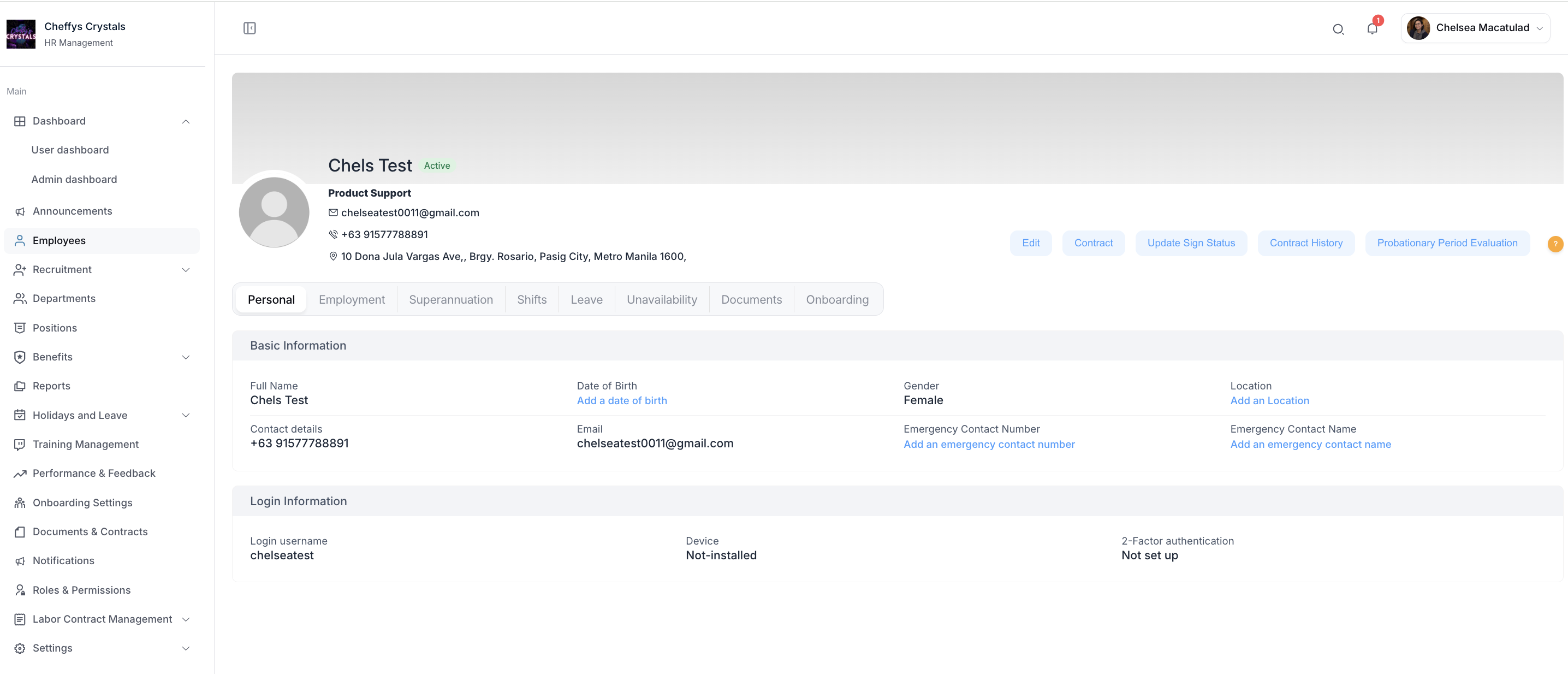Click the Edit button
The image size is (1568, 674).
[1030, 243]
